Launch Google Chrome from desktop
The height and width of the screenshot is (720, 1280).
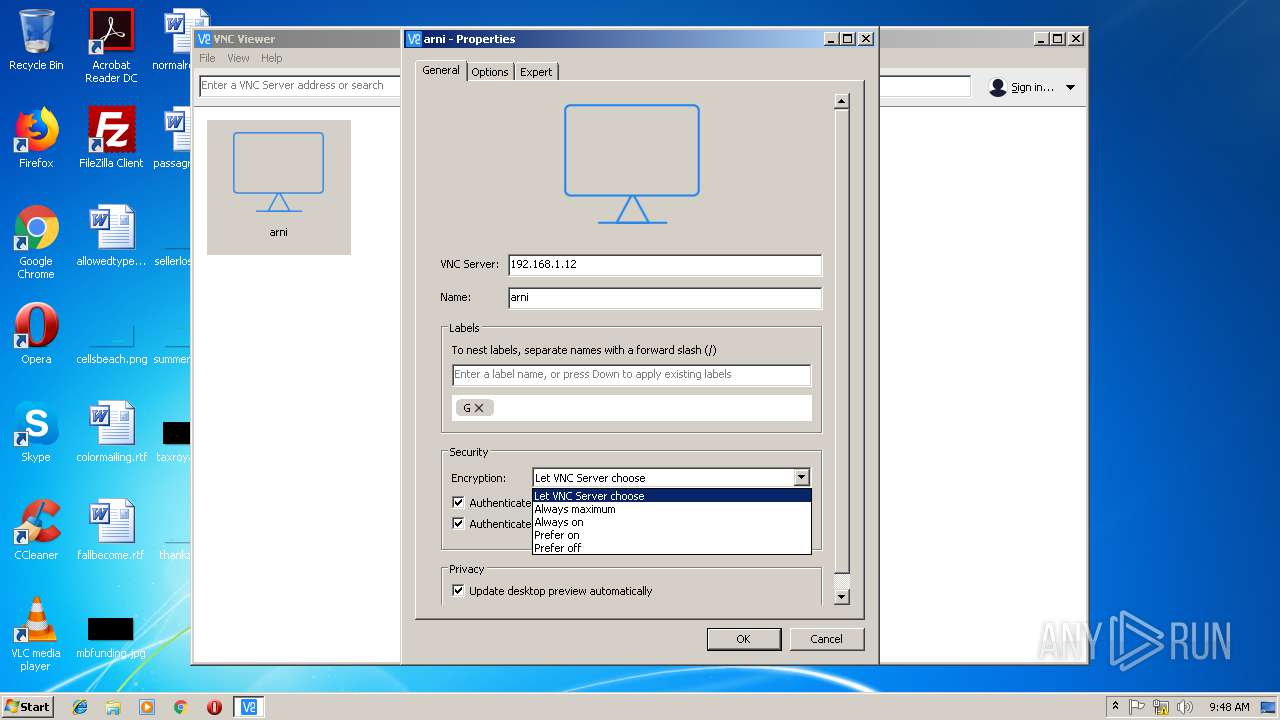point(36,242)
